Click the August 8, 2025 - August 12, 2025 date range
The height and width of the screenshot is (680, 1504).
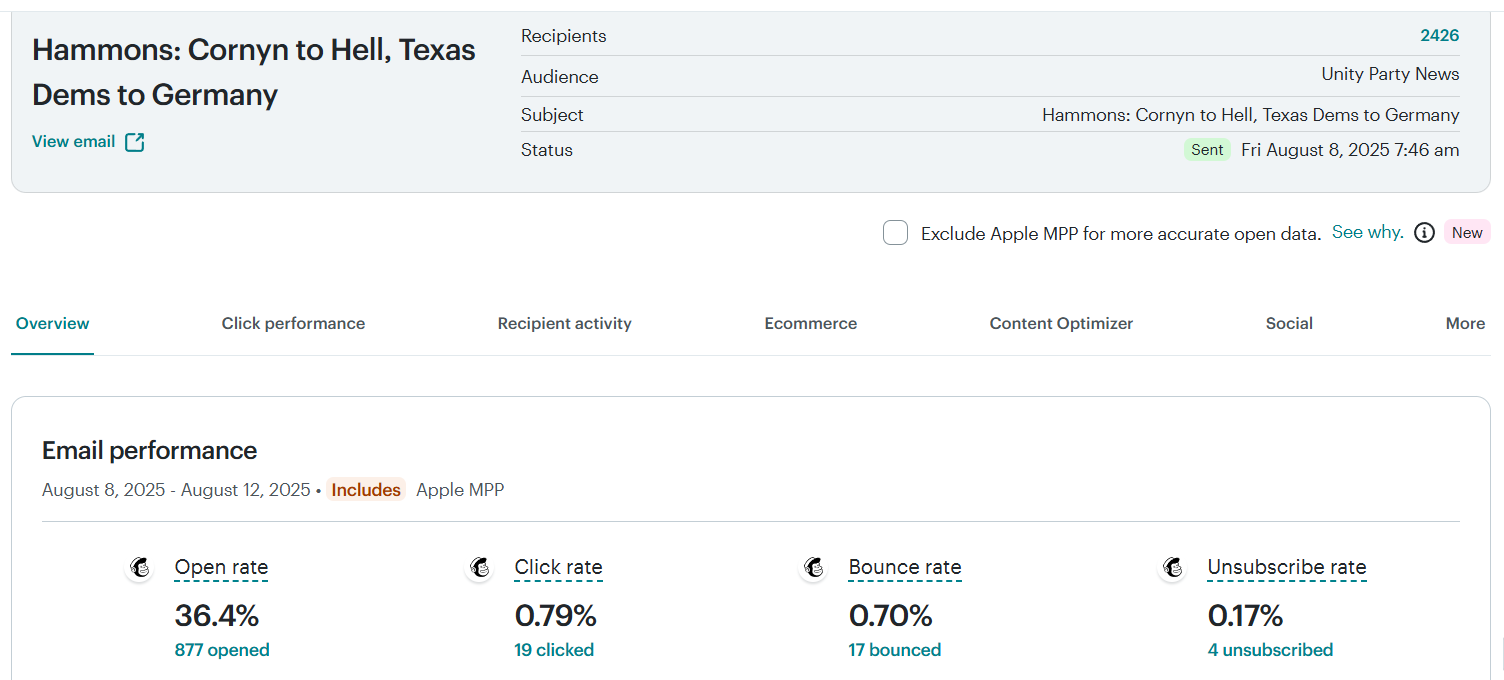coord(176,490)
